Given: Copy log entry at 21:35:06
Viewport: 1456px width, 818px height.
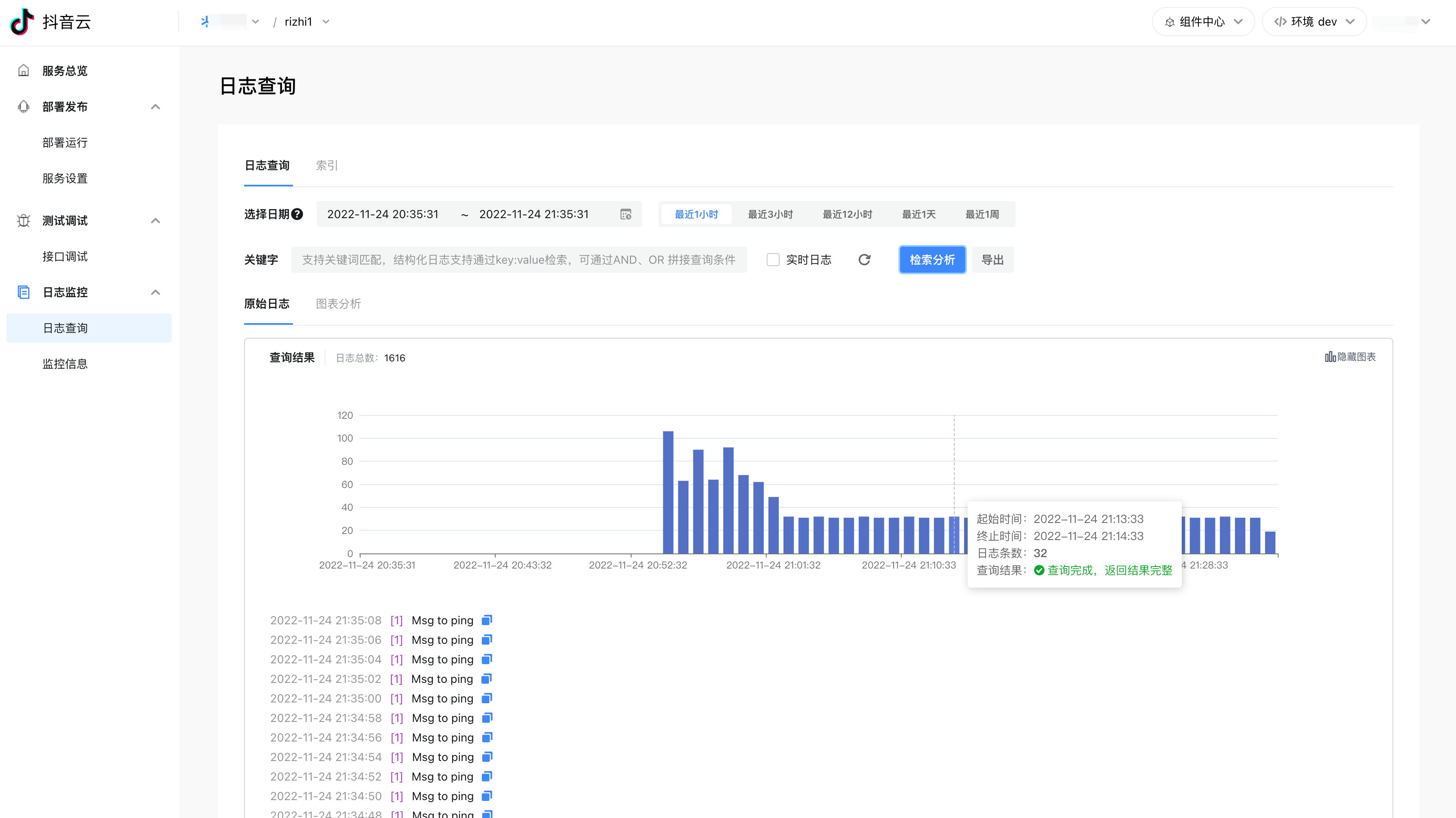Looking at the screenshot, I should [487, 639].
